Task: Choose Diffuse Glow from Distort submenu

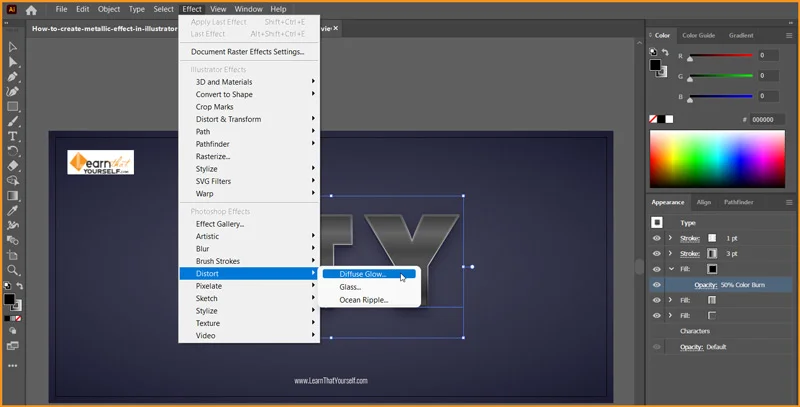Action: (x=364, y=273)
